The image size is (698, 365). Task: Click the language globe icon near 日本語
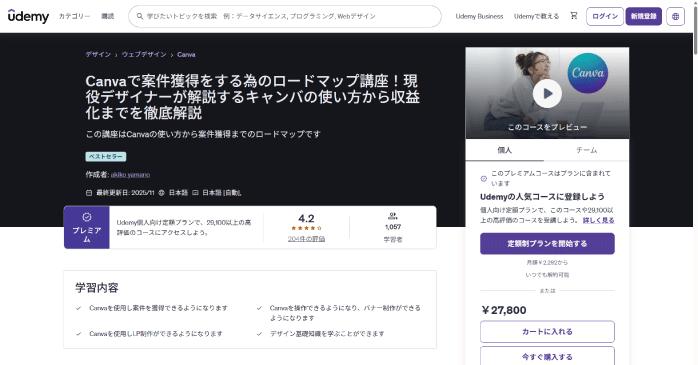click(161, 193)
